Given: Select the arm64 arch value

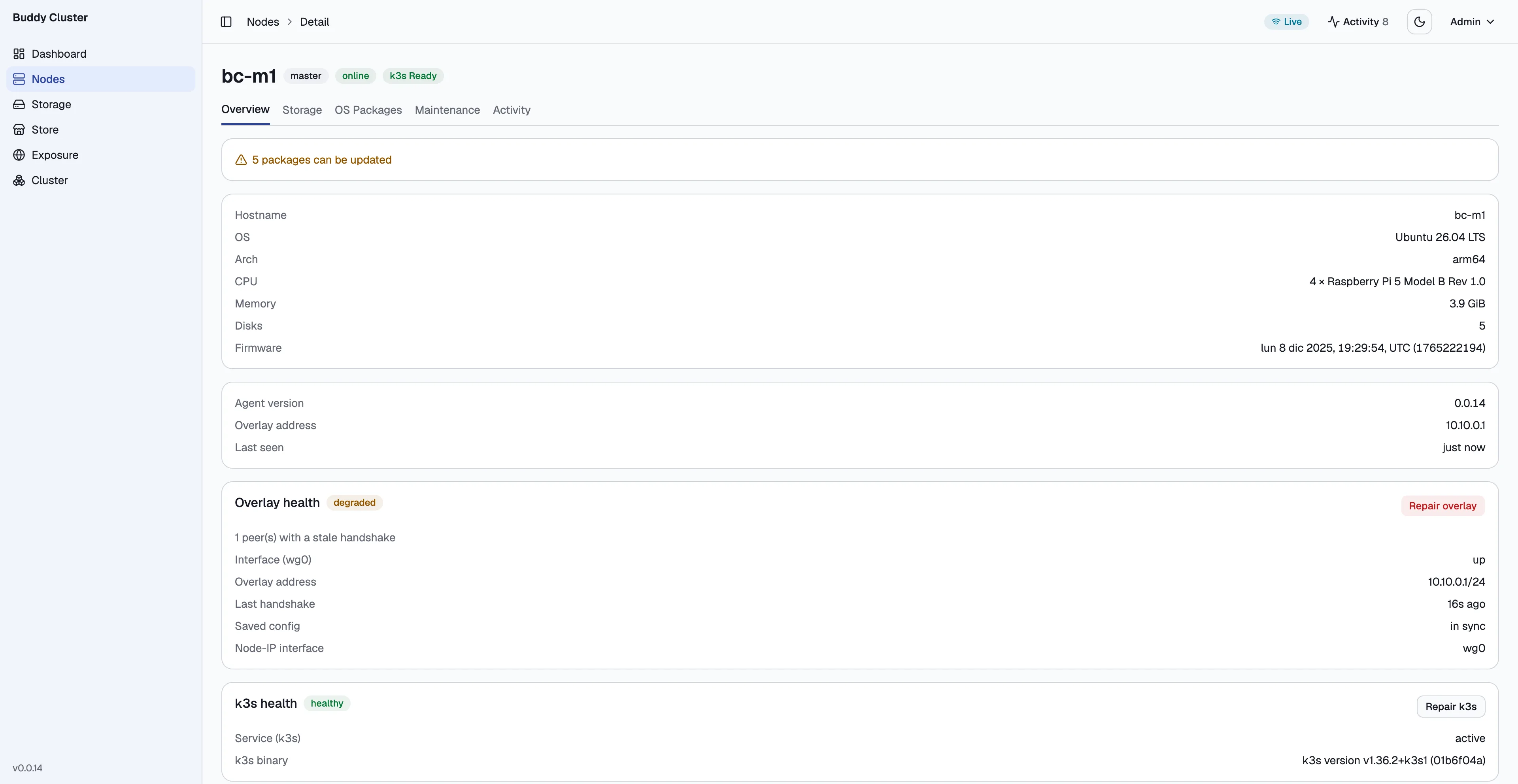Looking at the screenshot, I should pos(1469,259).
